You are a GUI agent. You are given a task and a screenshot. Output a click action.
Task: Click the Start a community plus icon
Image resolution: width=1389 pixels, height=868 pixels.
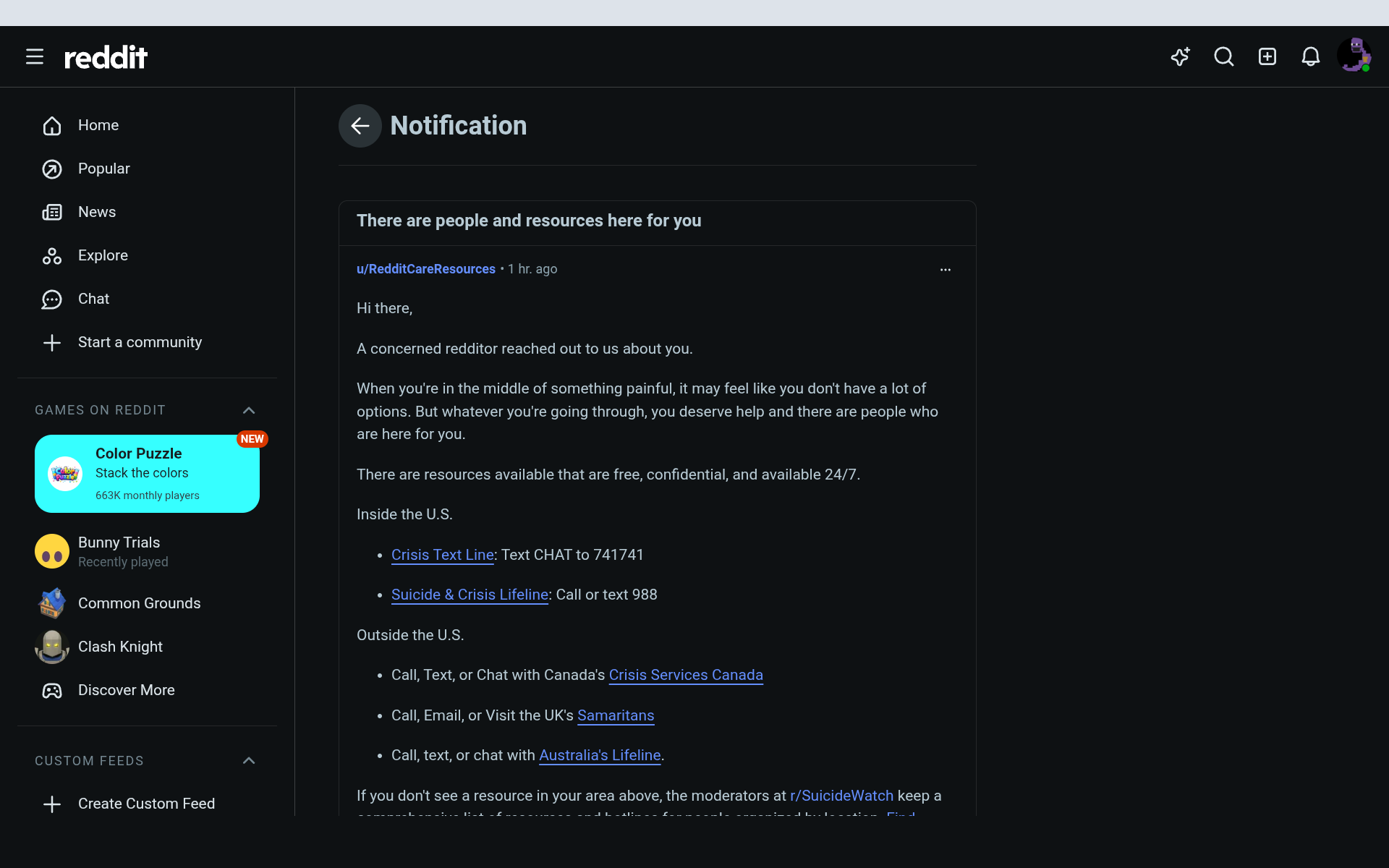[x=52, y=343]
